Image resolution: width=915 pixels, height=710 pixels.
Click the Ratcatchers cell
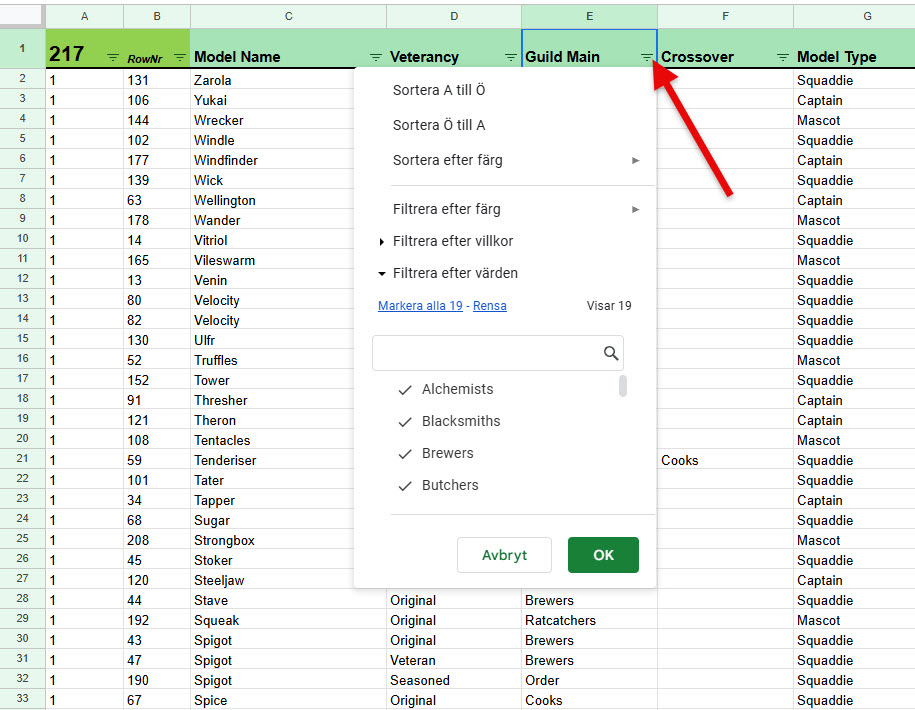[x=589, y=620]
